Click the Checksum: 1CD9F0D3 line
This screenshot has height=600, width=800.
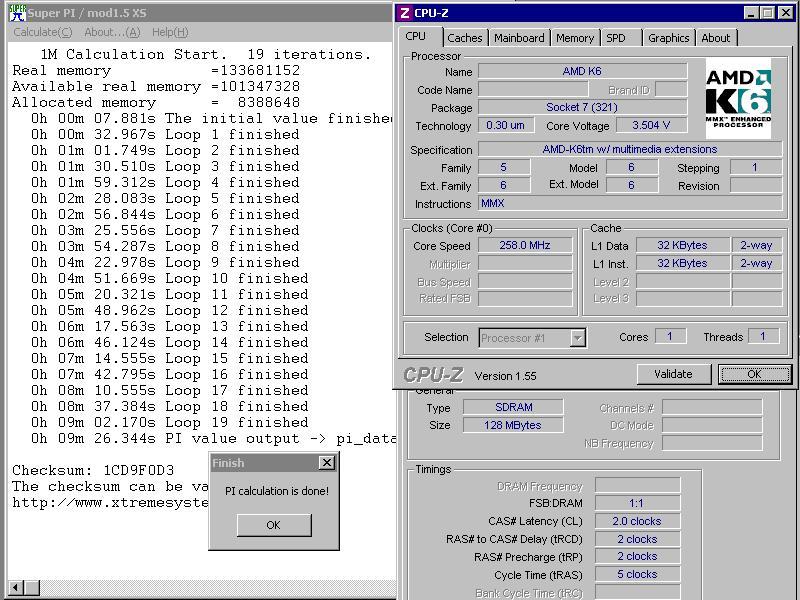point(93,470)
